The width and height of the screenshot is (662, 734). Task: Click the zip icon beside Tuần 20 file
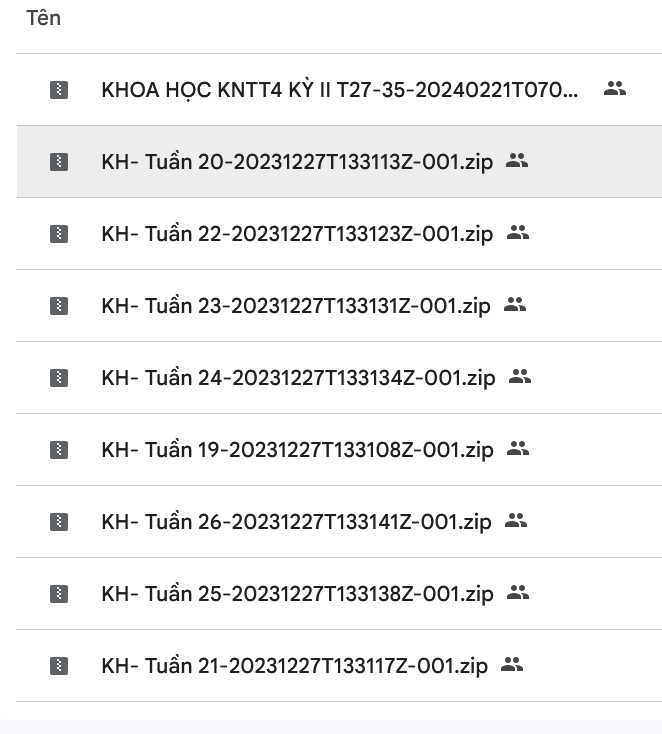tap(59, 162)
